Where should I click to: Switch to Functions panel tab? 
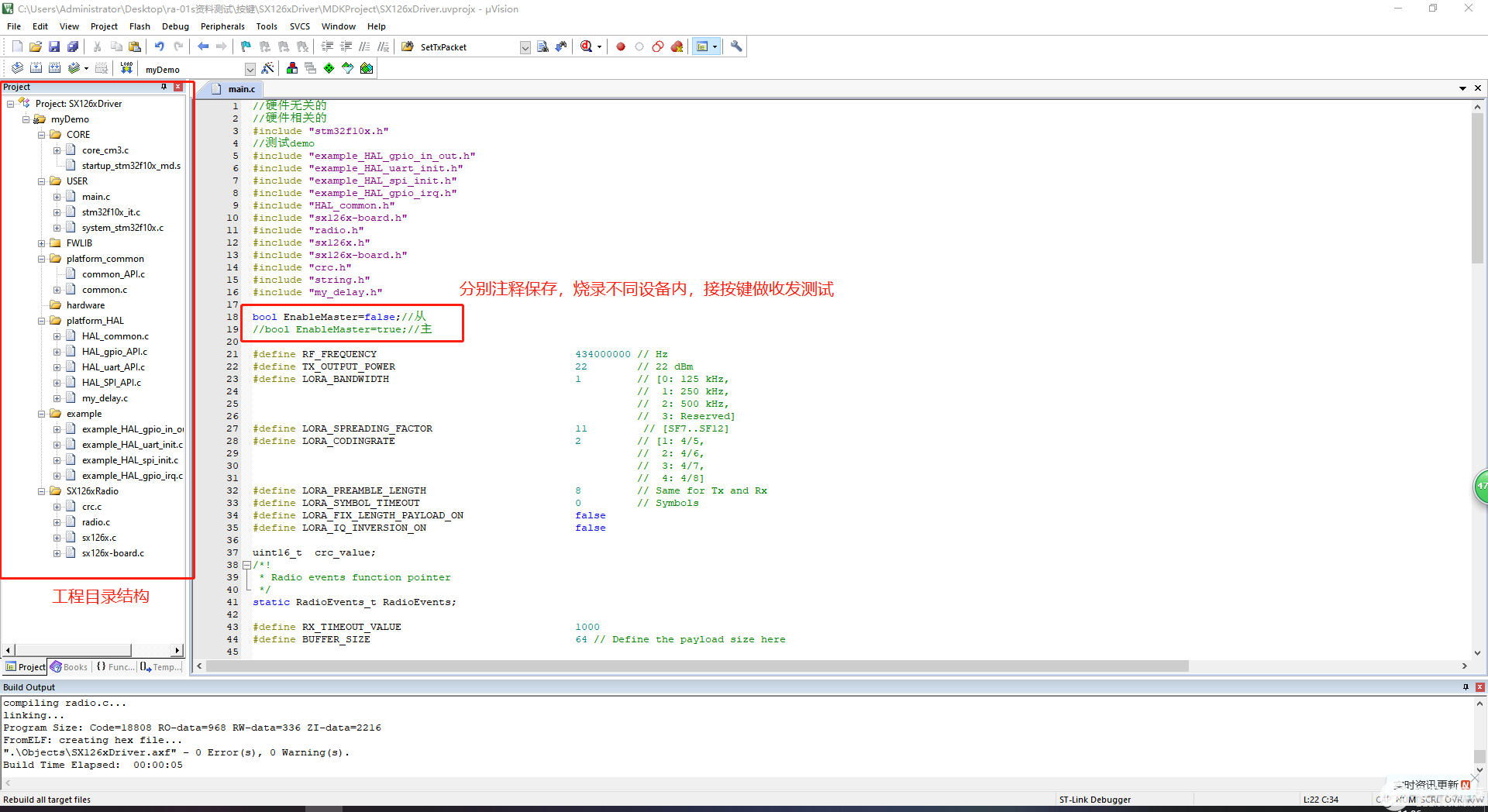(115, 667)
